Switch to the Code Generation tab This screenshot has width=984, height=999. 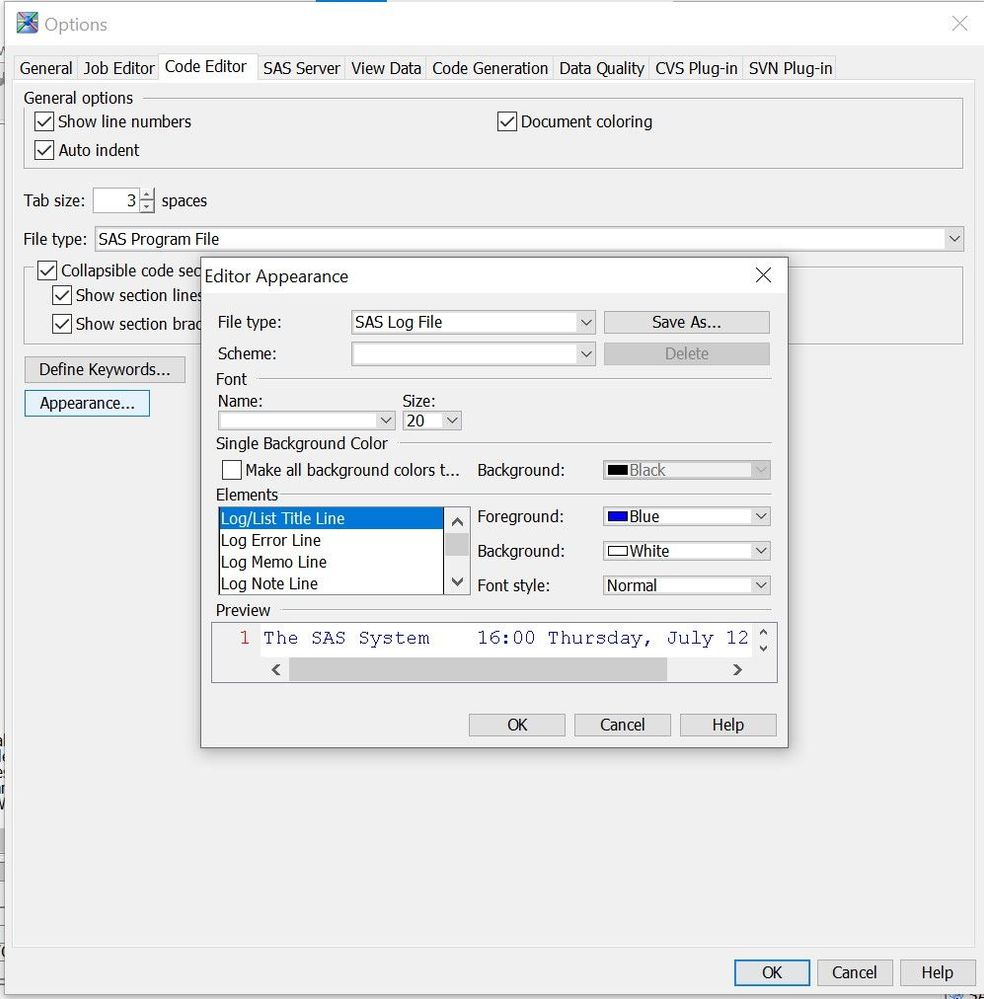490,68
